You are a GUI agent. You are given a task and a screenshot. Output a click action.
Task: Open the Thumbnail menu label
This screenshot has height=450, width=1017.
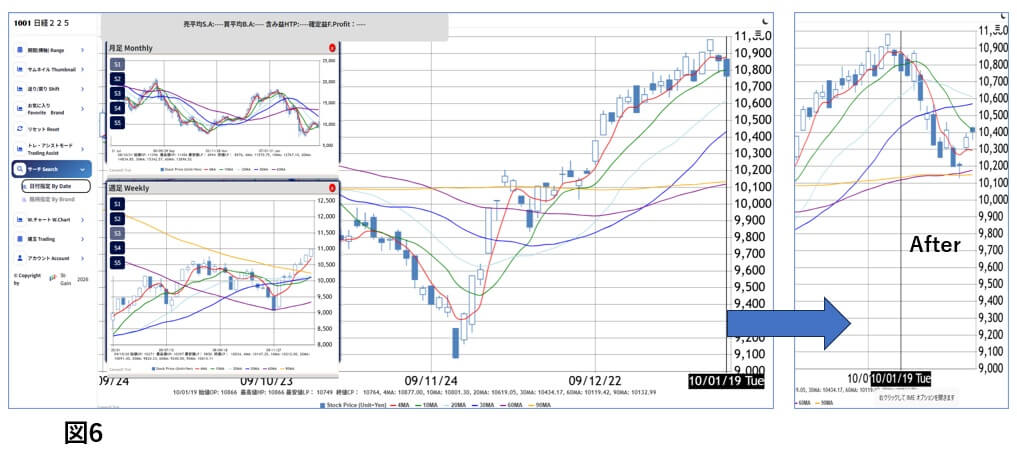click(x=51, y=69)
